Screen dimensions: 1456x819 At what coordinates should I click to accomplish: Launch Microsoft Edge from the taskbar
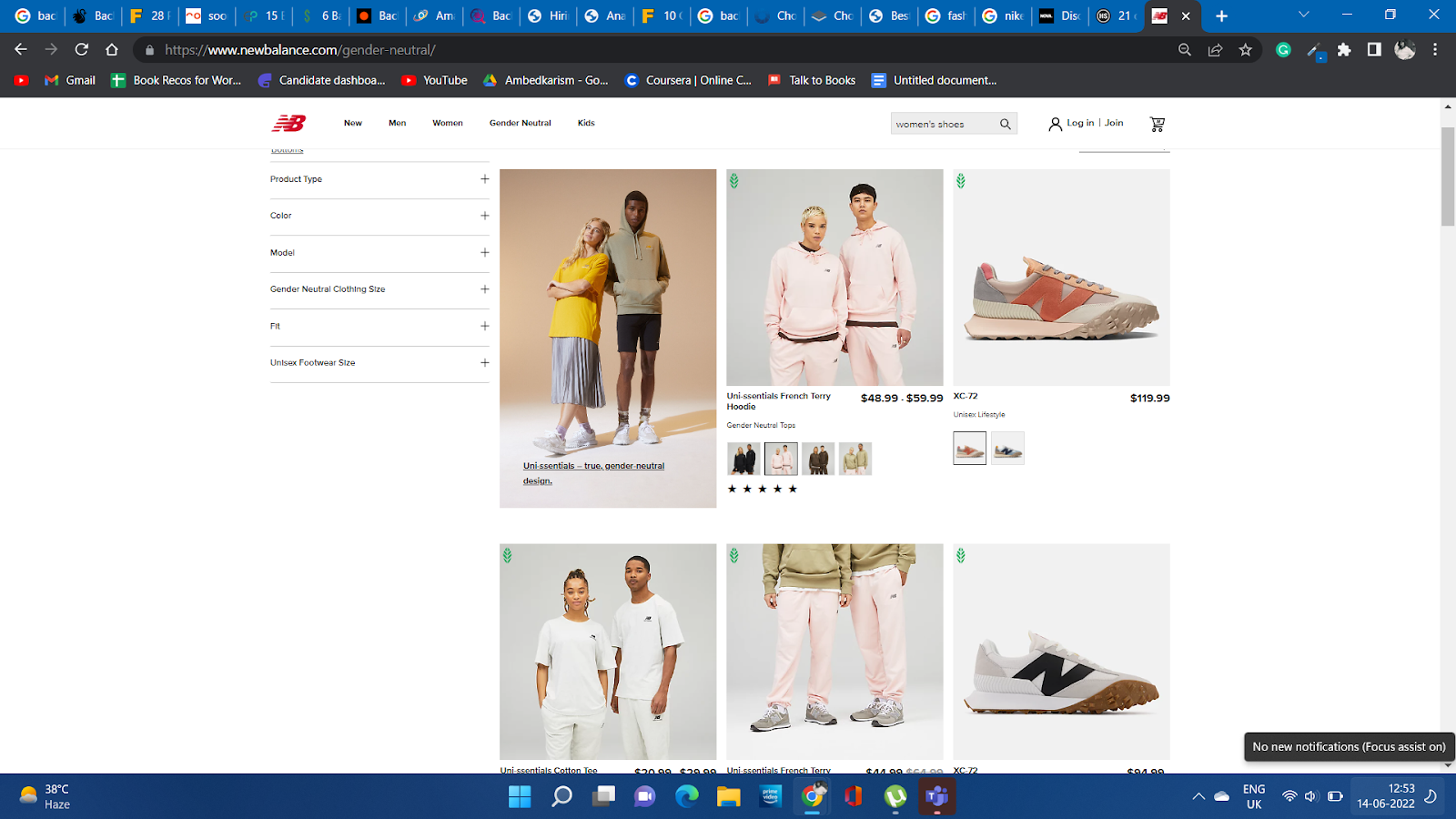pos(687,796)
